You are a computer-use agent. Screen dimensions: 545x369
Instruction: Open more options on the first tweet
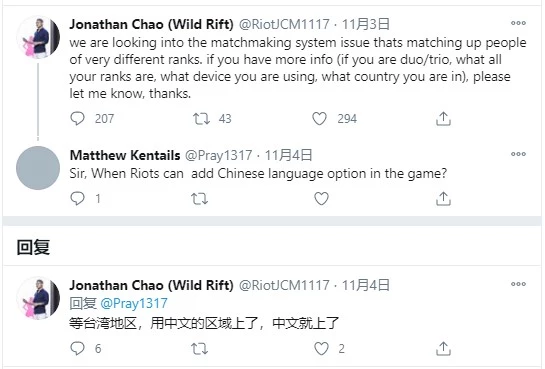pyautogui.click(x=518, y=23)
